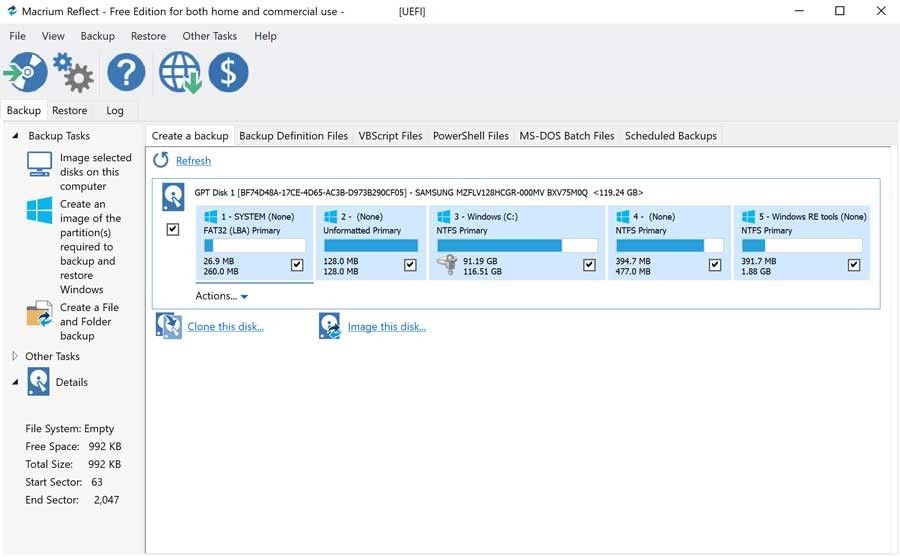Click the 5 - Windows RE tools usage bar
This screenshot has width=900, height=557.
[801, 245]
